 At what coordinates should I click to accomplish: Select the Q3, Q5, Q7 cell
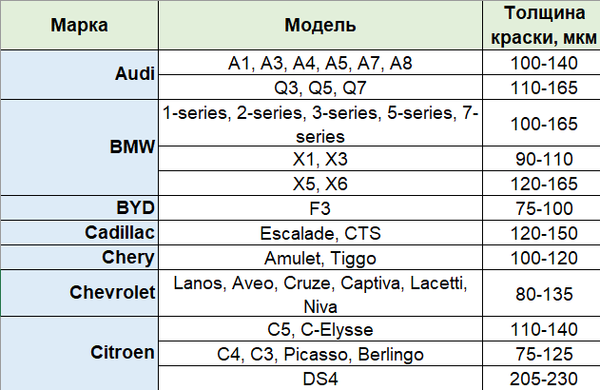coord(320,87)
